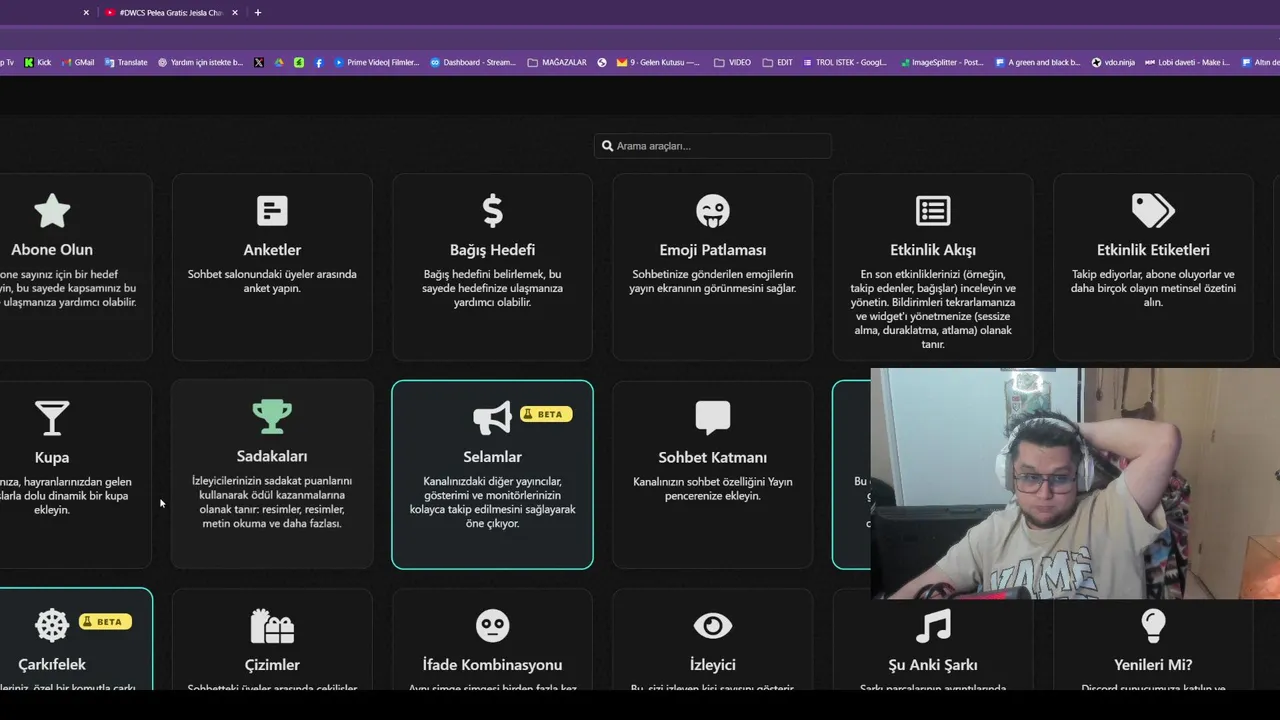Screen dimensions: 1280x720
Task: Open the X bookmark icon
Action: tap(259, 62)
